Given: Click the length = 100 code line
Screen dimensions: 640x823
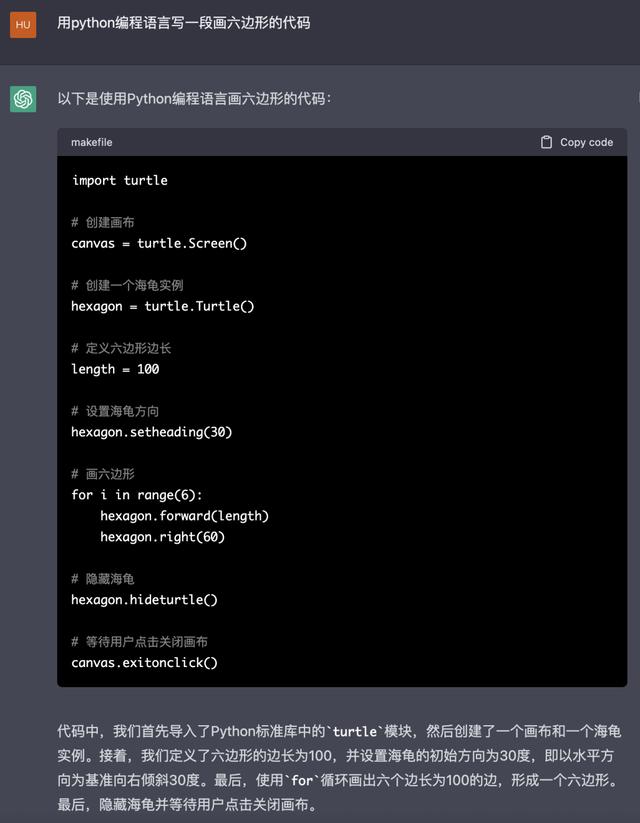Looking at the screenshot, I should (x=115, y=369).
